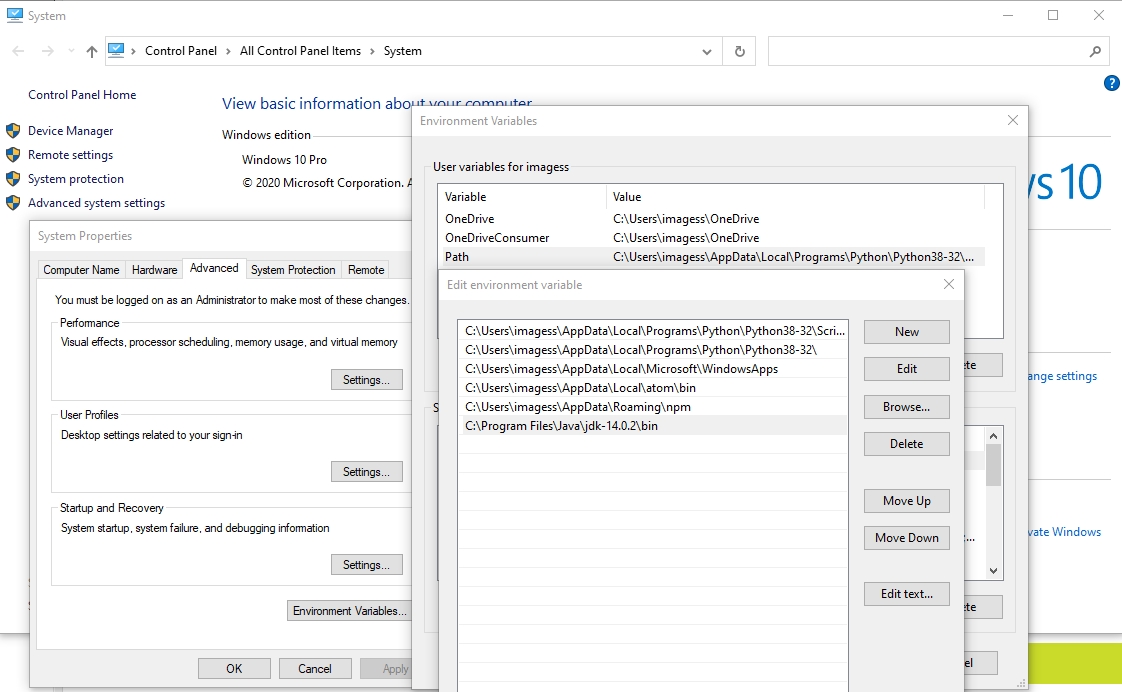Click the Delete button for path entry
1122x692 pixels.
click(907, 444)
